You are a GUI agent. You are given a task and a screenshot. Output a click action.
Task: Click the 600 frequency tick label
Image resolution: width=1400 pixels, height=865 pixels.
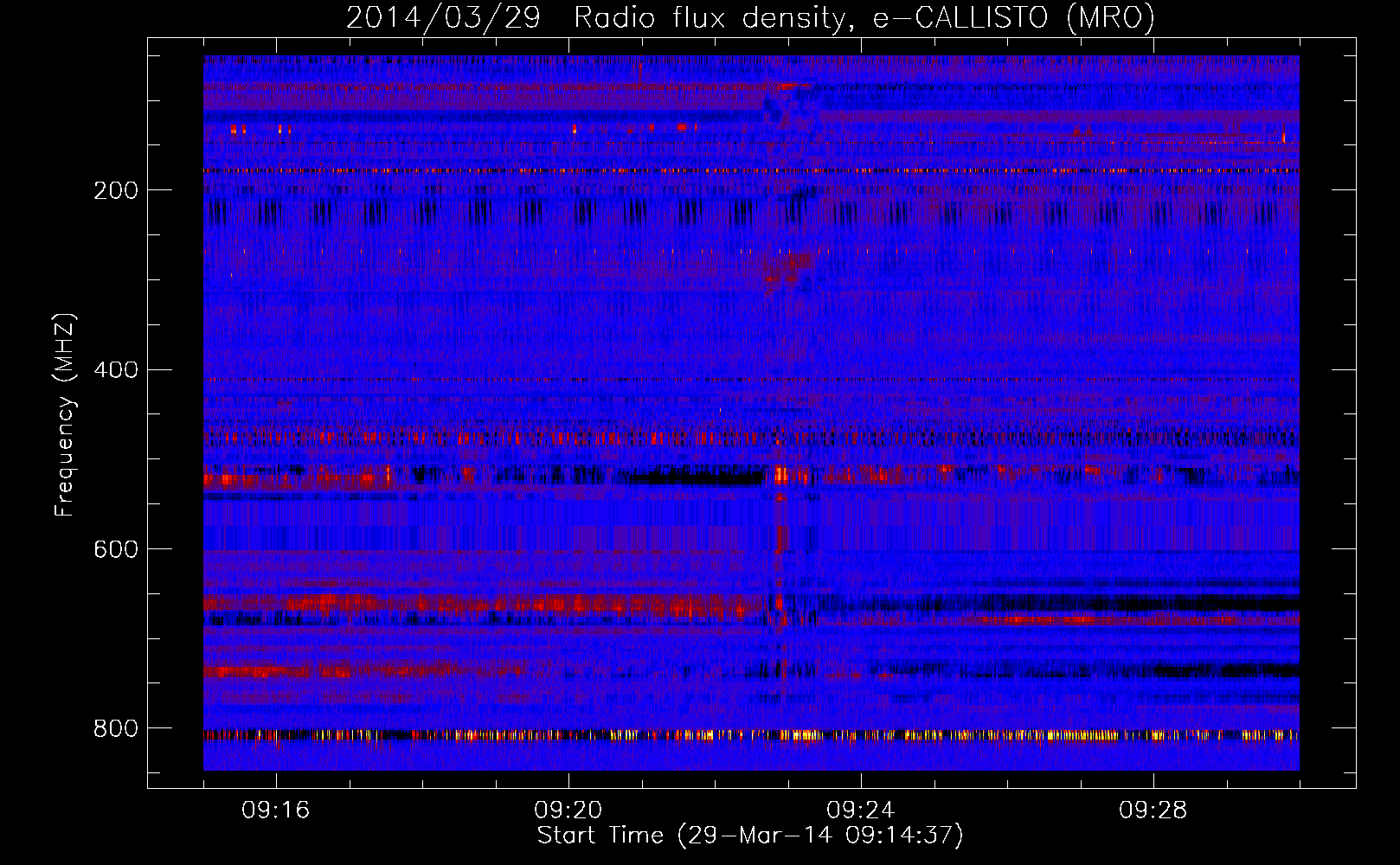tap(116, 549)
